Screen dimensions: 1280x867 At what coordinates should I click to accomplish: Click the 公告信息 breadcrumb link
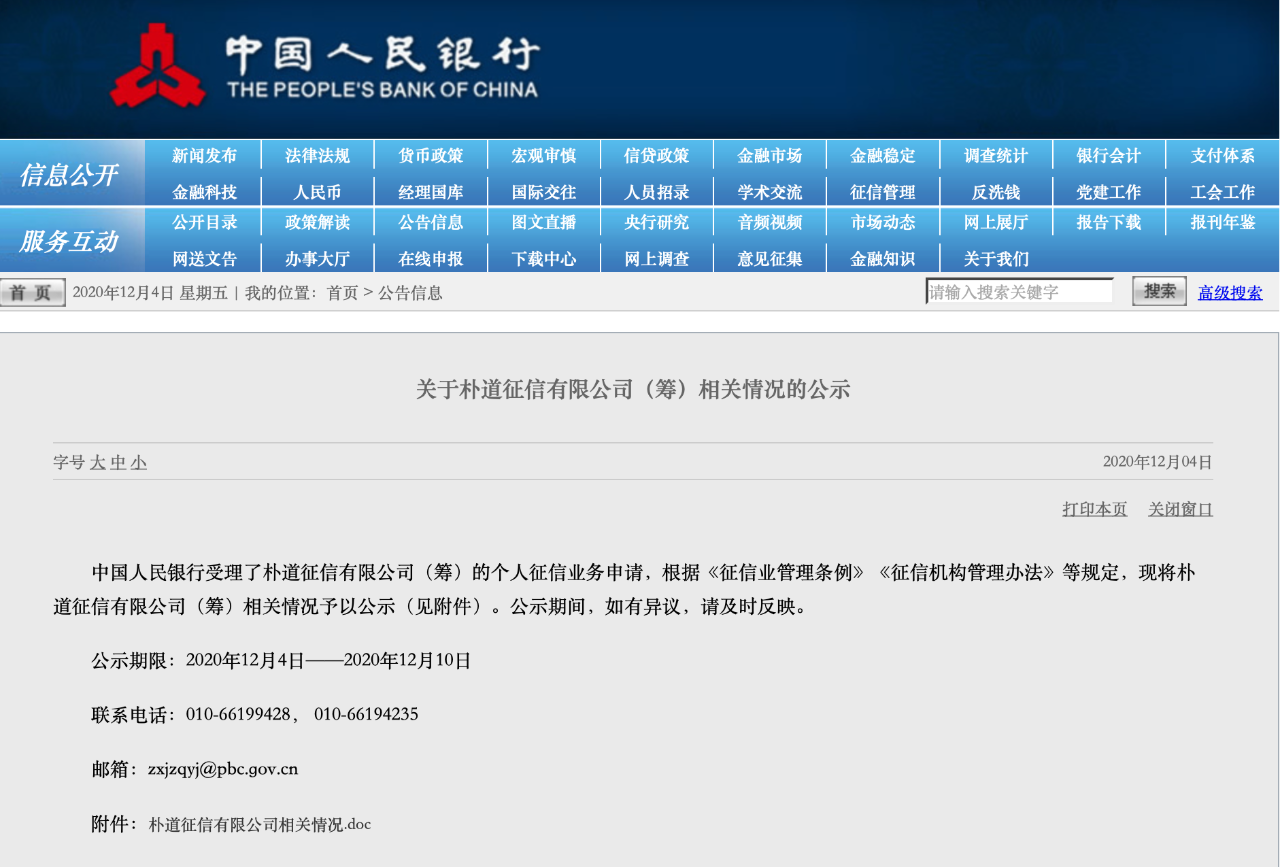point(410,293)
